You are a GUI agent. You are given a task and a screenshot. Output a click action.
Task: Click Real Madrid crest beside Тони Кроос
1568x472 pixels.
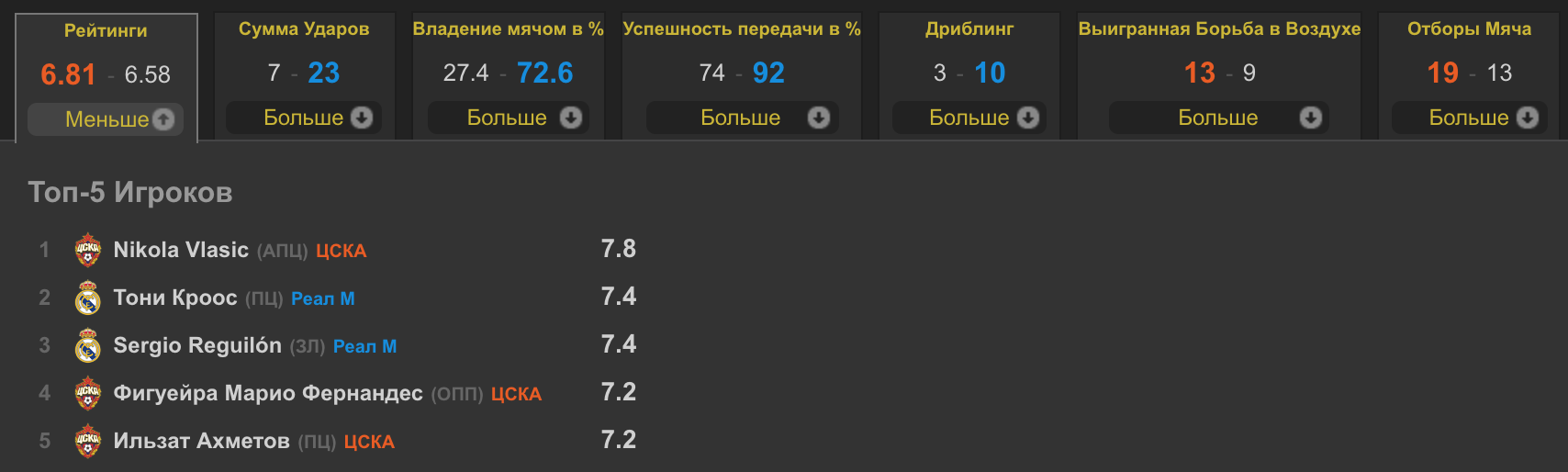[x=88, y=298]
